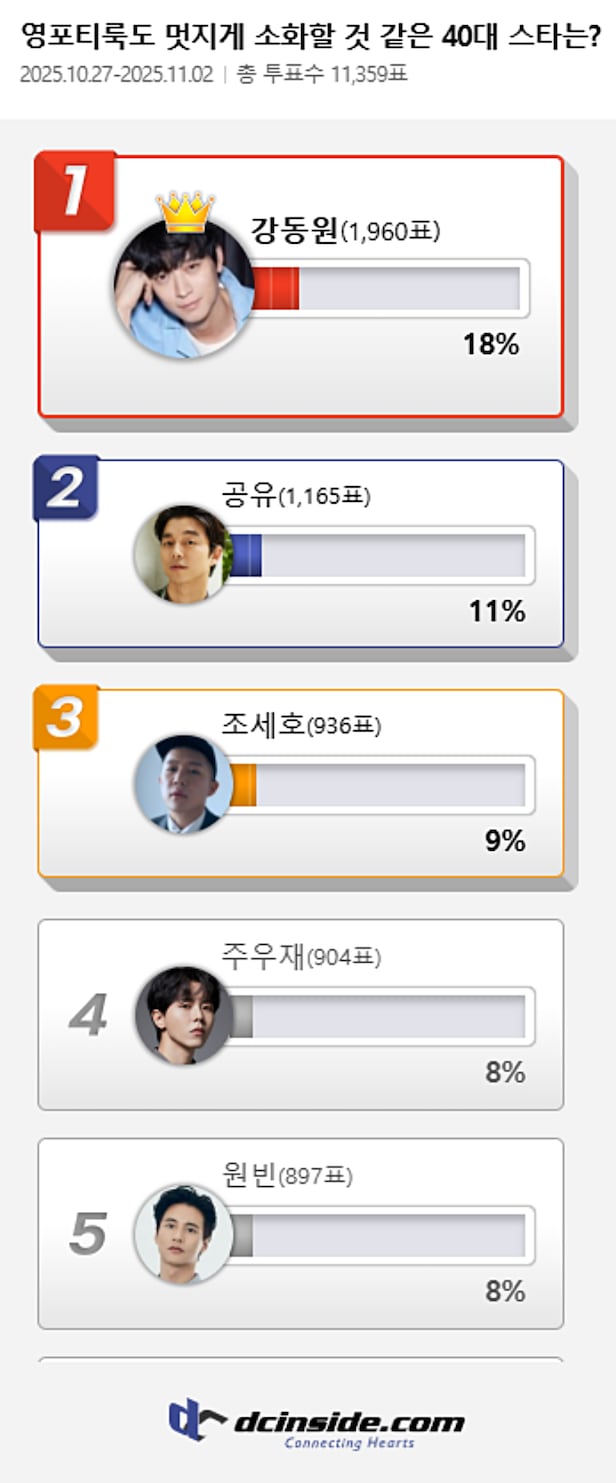This screenshot has height=1483, width=616.
Task: Click the blue rank 2 badge
Action: (x=66, y=487)
